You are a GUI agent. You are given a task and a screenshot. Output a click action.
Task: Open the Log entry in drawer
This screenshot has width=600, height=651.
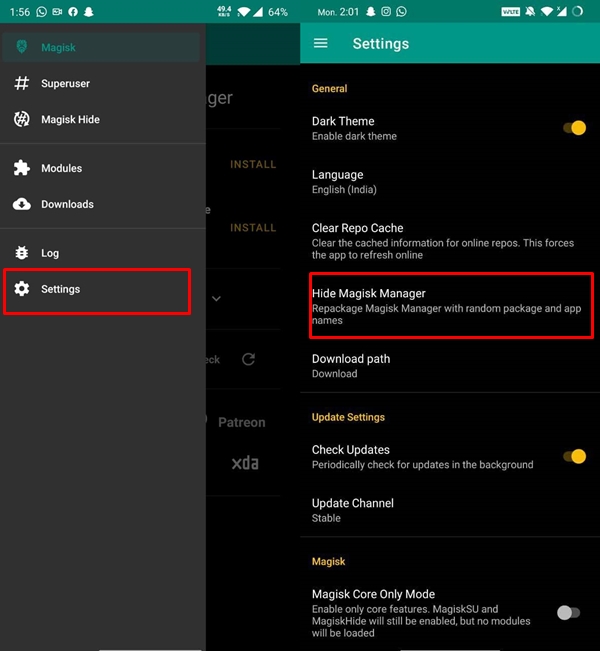[103, 253]
